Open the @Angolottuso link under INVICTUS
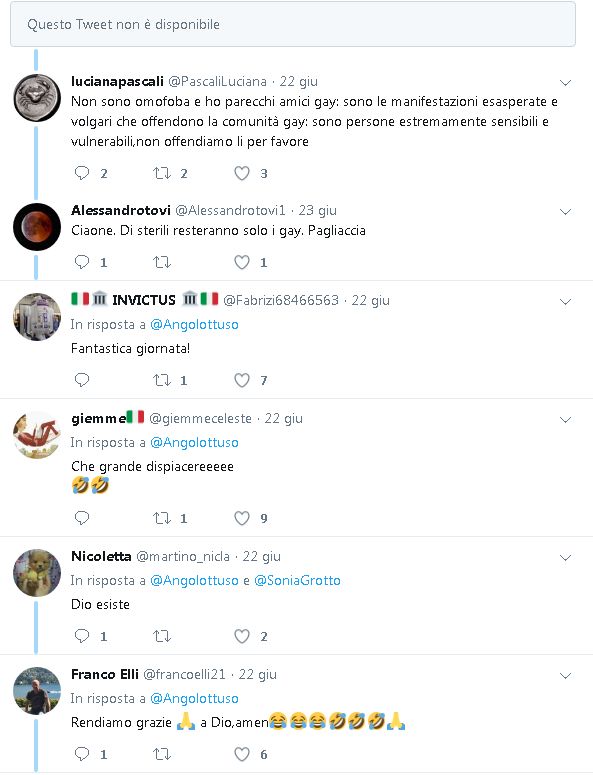 [194, 325]
